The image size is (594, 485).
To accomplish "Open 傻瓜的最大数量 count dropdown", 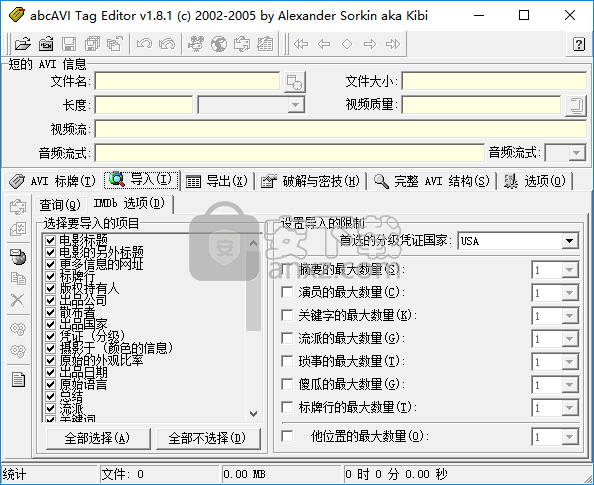I will pos(569,385).
